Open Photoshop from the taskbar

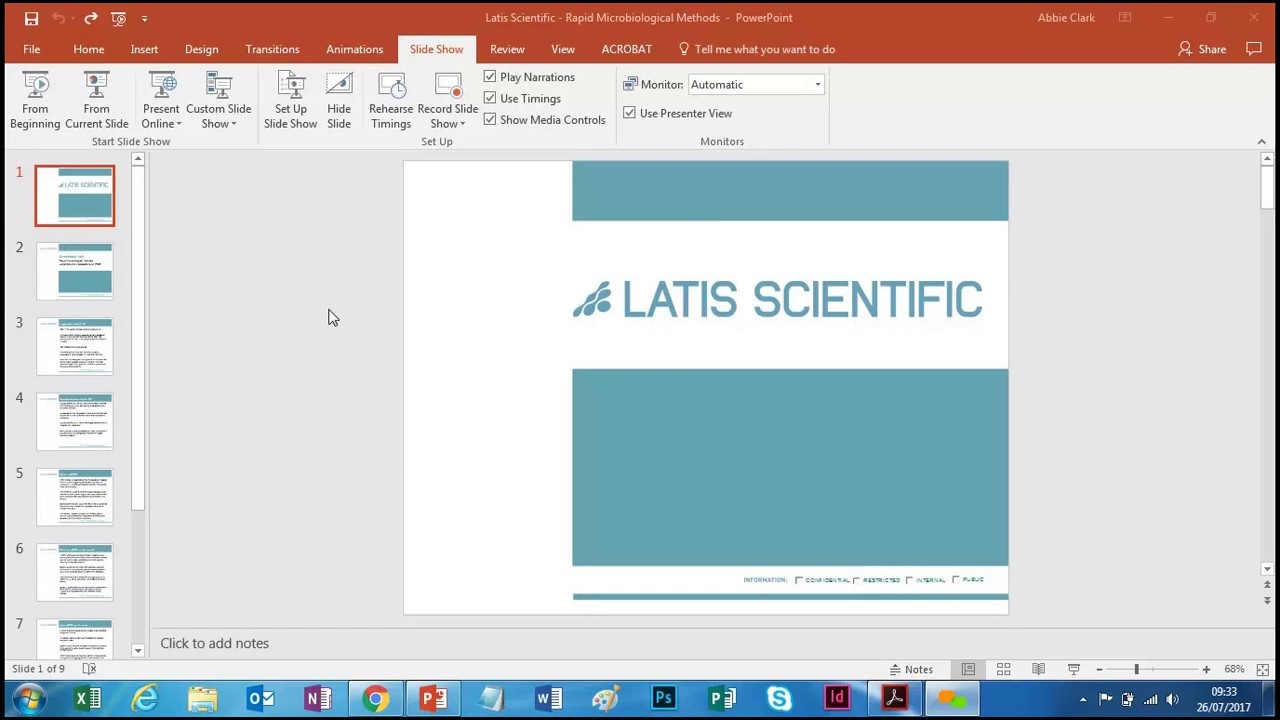pos(664,698)
